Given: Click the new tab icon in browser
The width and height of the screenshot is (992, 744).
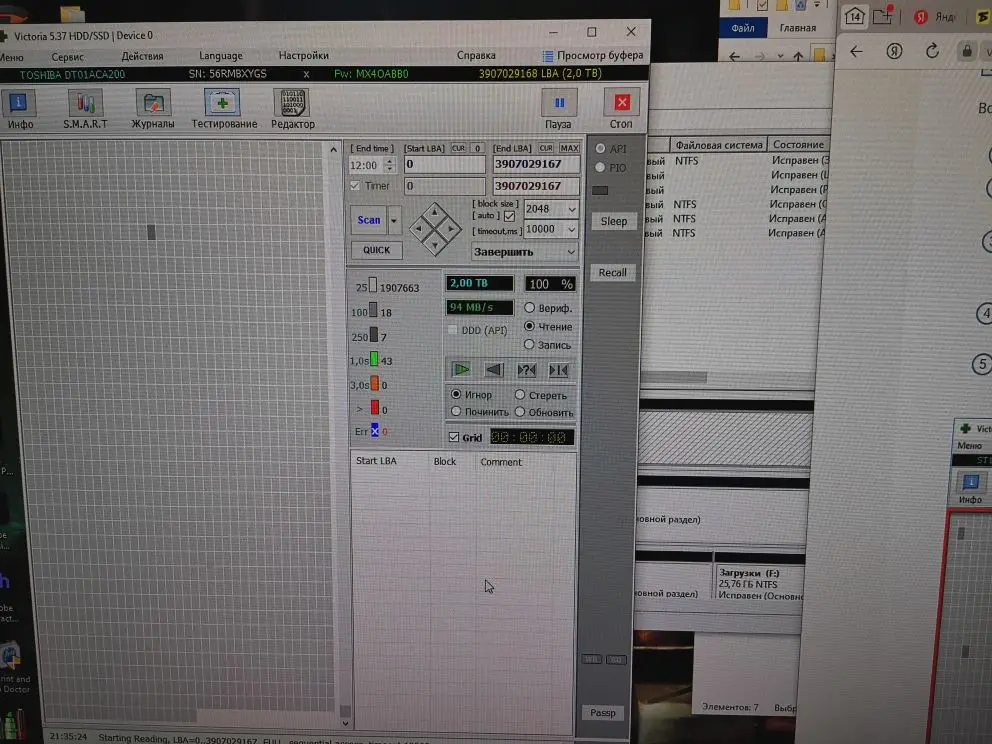Looking at the screenshot, I should (883, 15).
